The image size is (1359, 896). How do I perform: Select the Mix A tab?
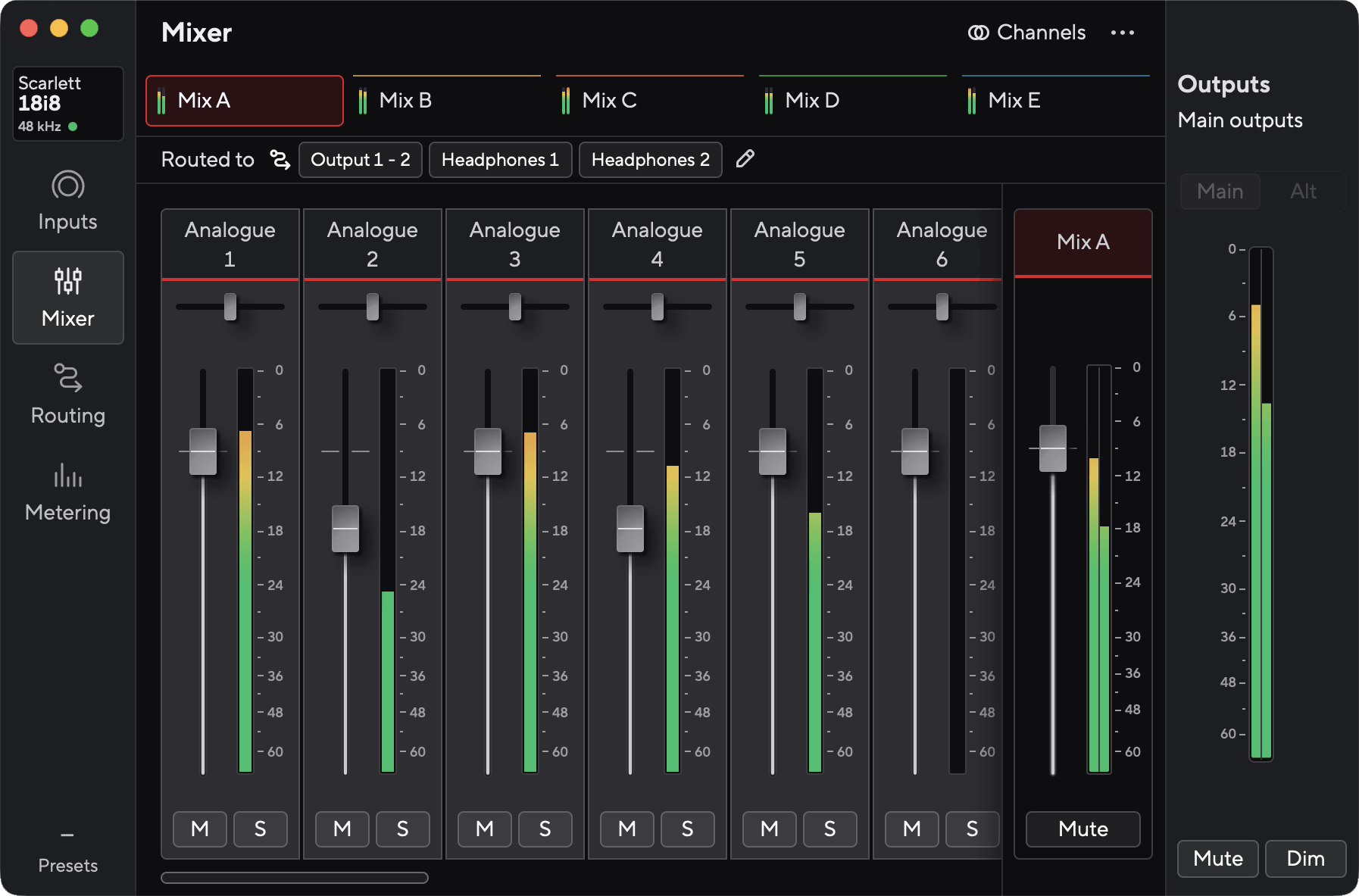coord(245,101)
